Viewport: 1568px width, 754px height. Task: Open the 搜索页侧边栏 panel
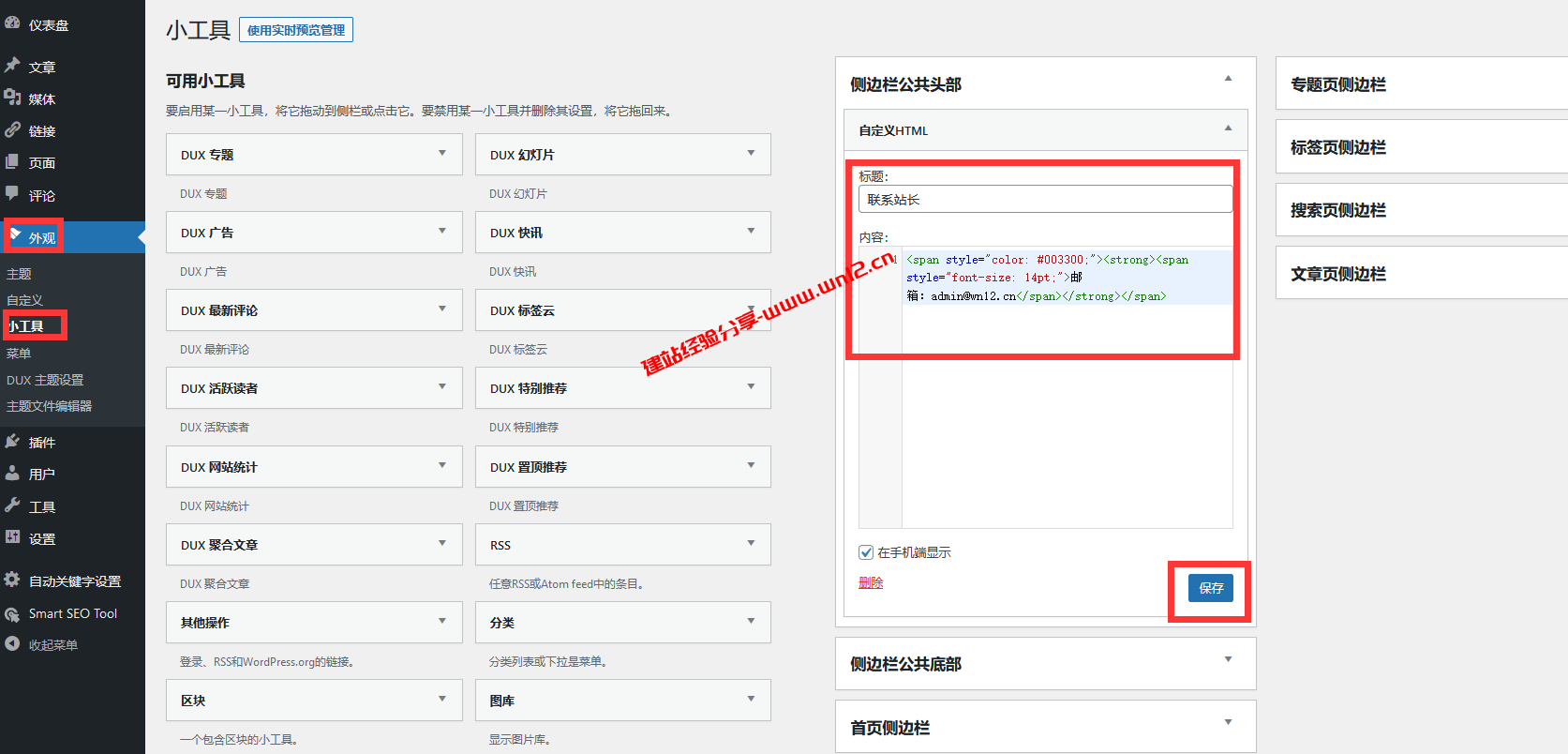(1422, 210)
